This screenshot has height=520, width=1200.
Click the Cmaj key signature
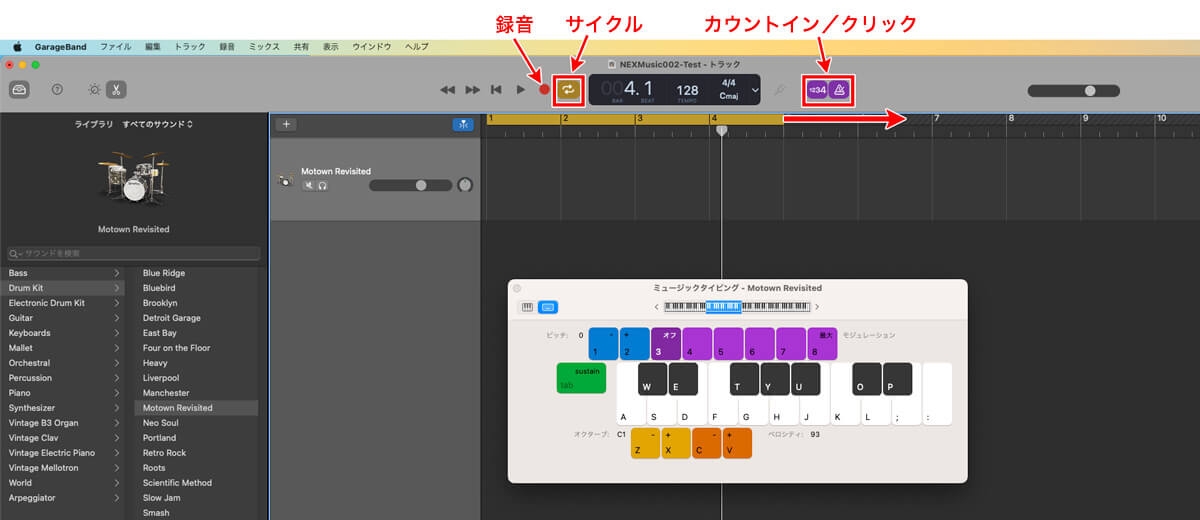pos(729,96)
